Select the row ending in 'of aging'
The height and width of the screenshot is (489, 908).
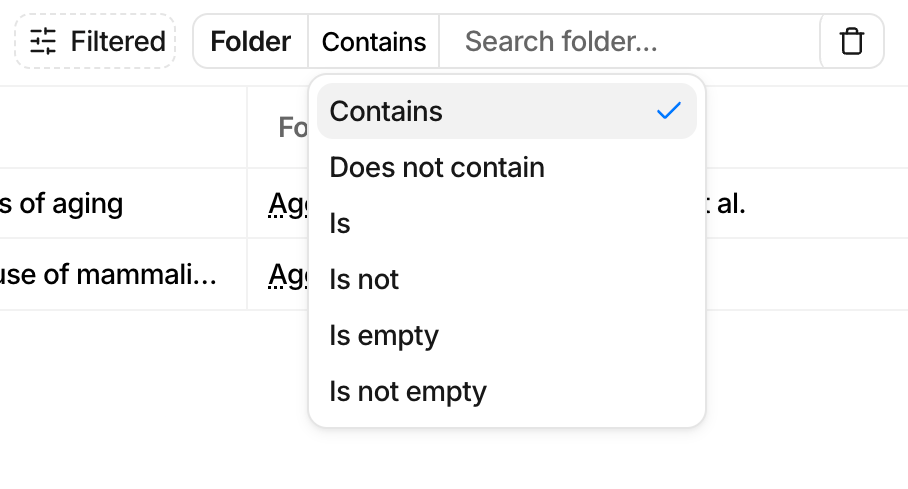coord(62,204)
